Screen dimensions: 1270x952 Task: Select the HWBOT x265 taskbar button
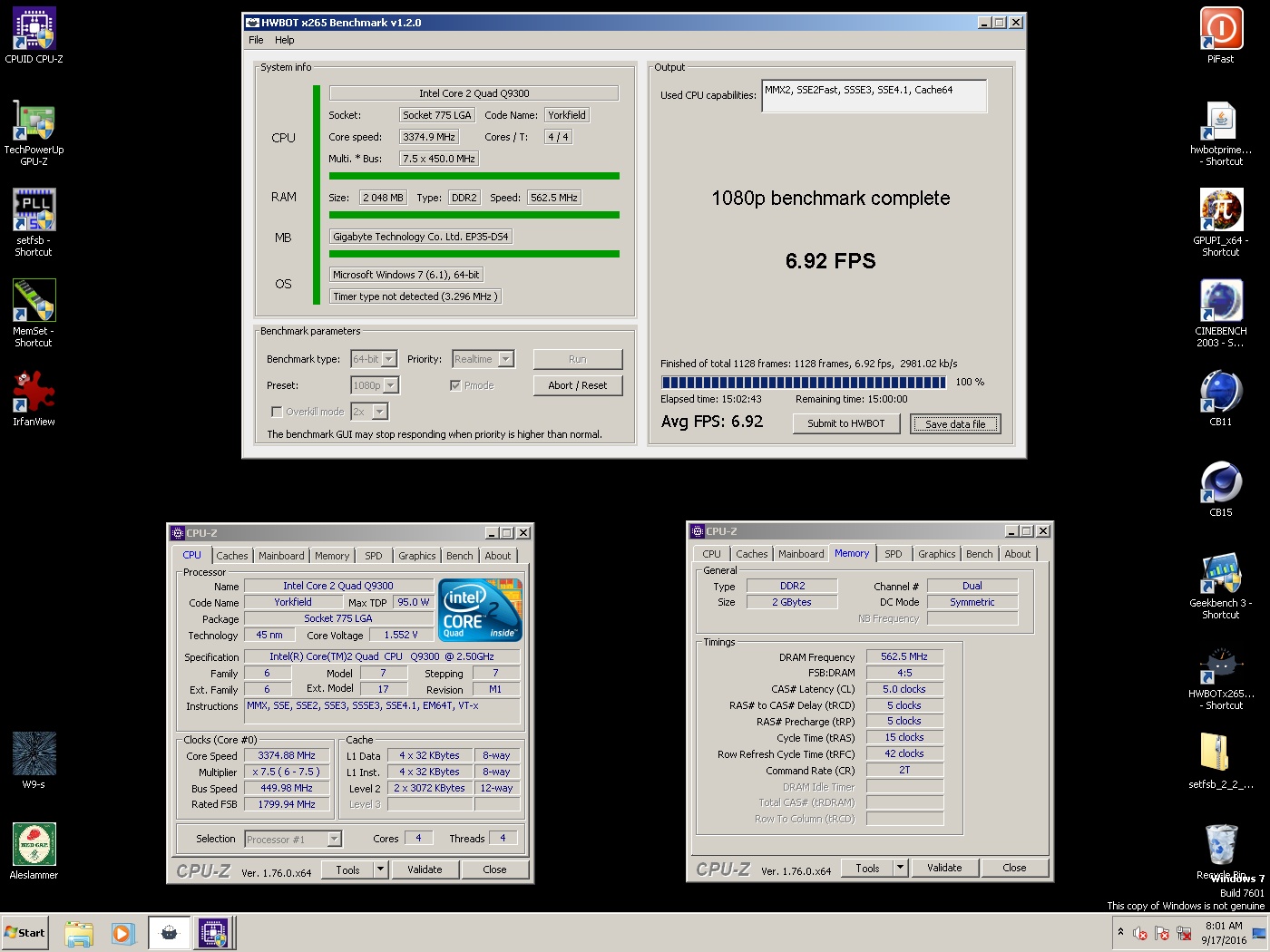tap(169, 933)
